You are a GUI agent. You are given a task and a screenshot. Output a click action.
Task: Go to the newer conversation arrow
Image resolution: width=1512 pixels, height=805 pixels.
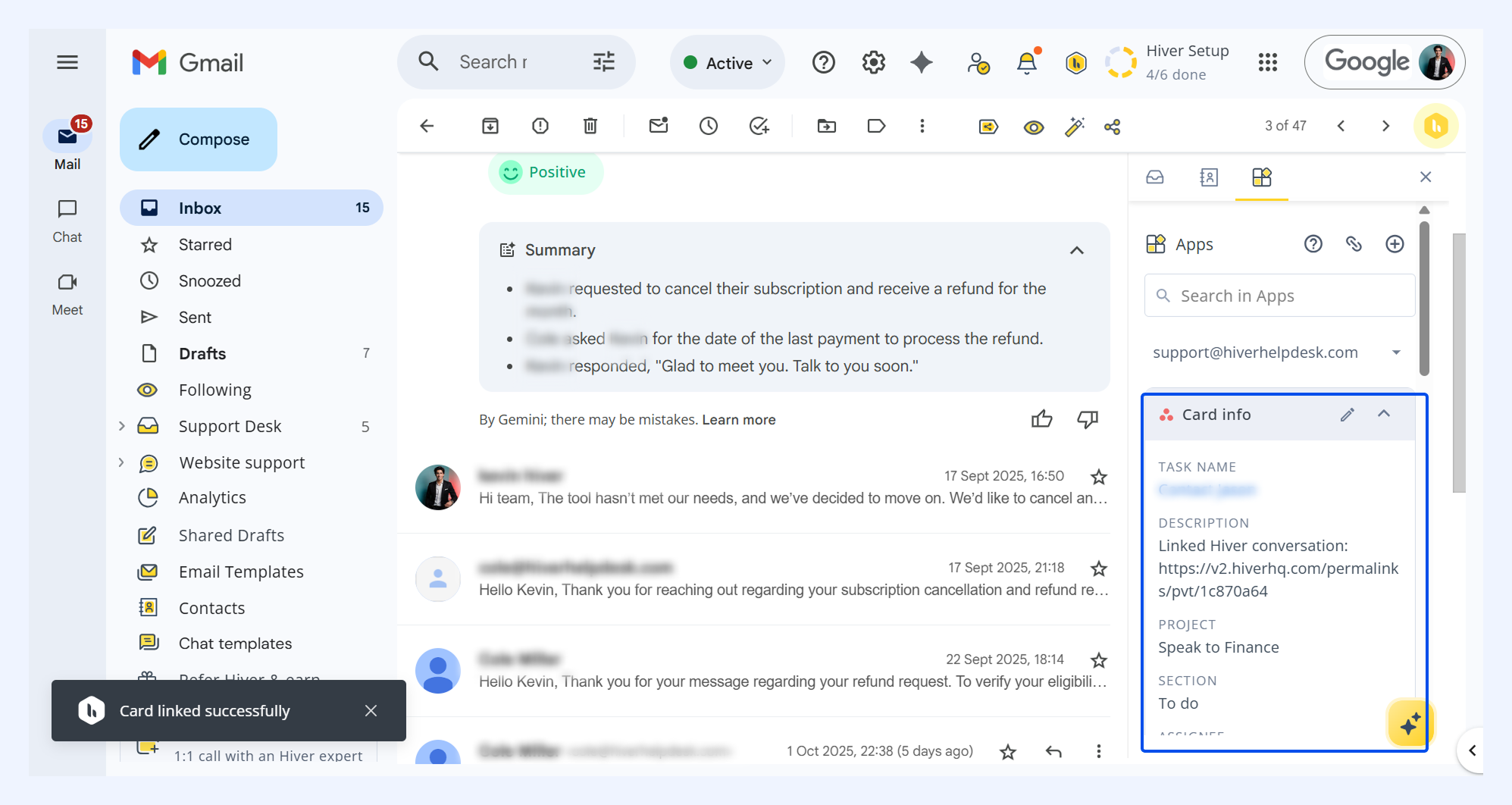pos(1341,126)
